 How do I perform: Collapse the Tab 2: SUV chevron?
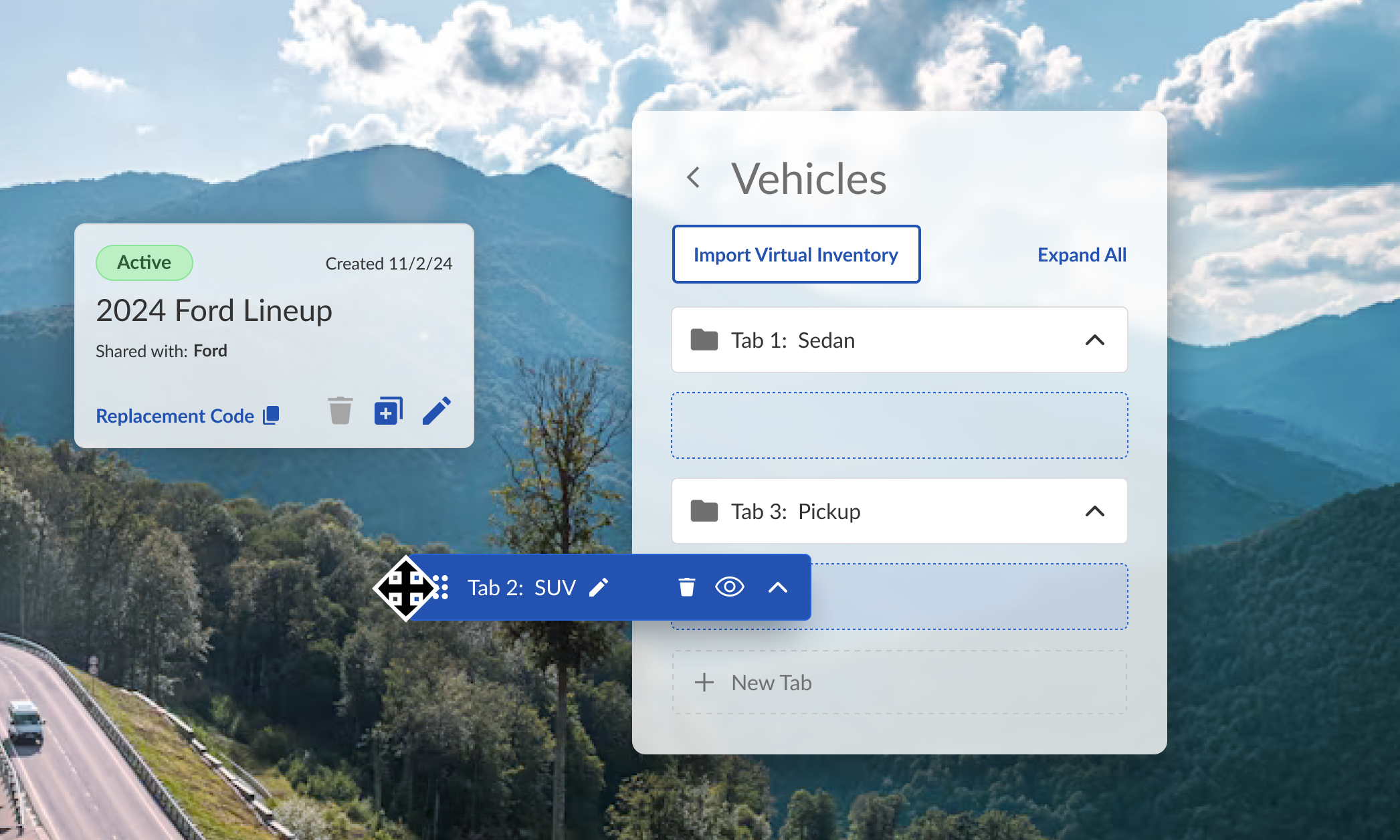[778, 587]
